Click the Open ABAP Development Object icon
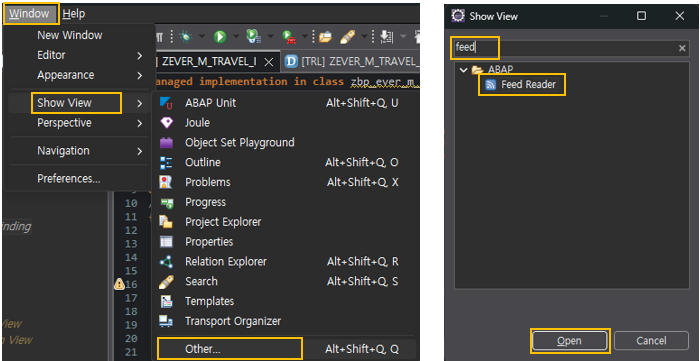 [x=325, y=37]
